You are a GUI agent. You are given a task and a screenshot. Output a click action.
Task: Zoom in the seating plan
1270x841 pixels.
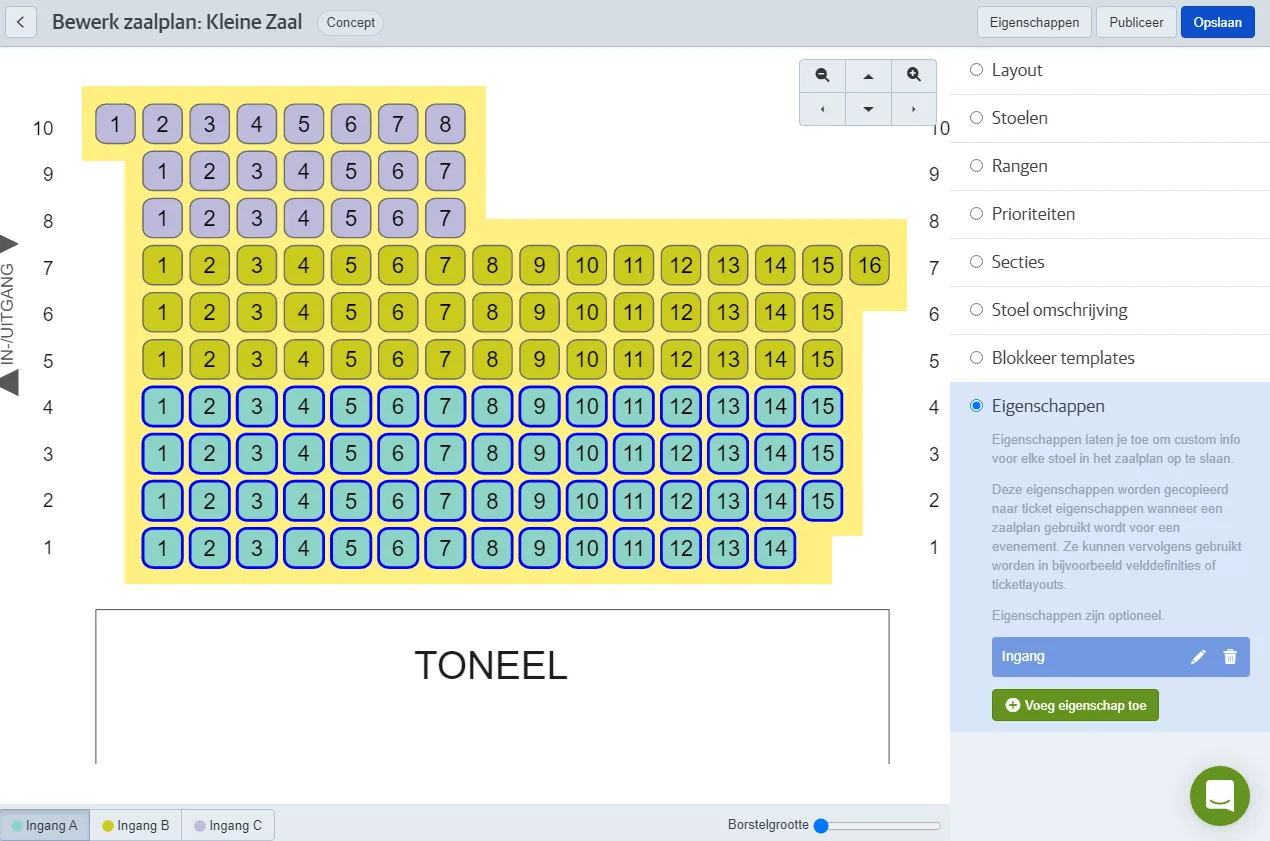click(x=913, y=75)
